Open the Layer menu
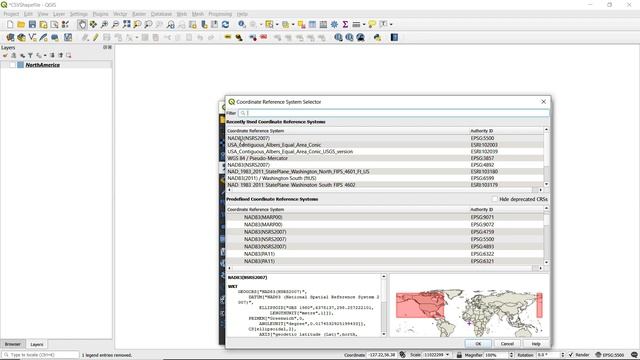The image size is (640, 360). click(59, 14)
